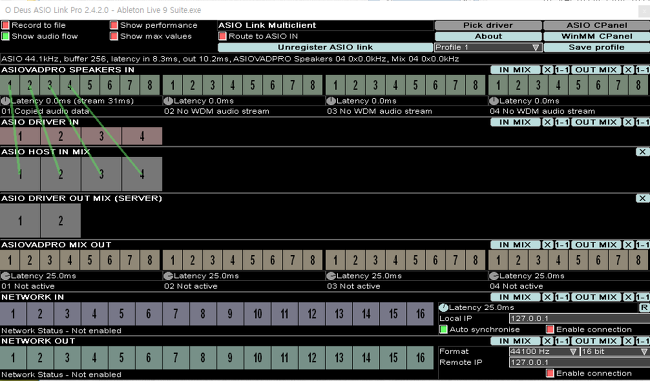Select IN MIX in ASIOVADPRO MIX OUT header
Viewport: 650px width, 381px height.
[515, 245]
